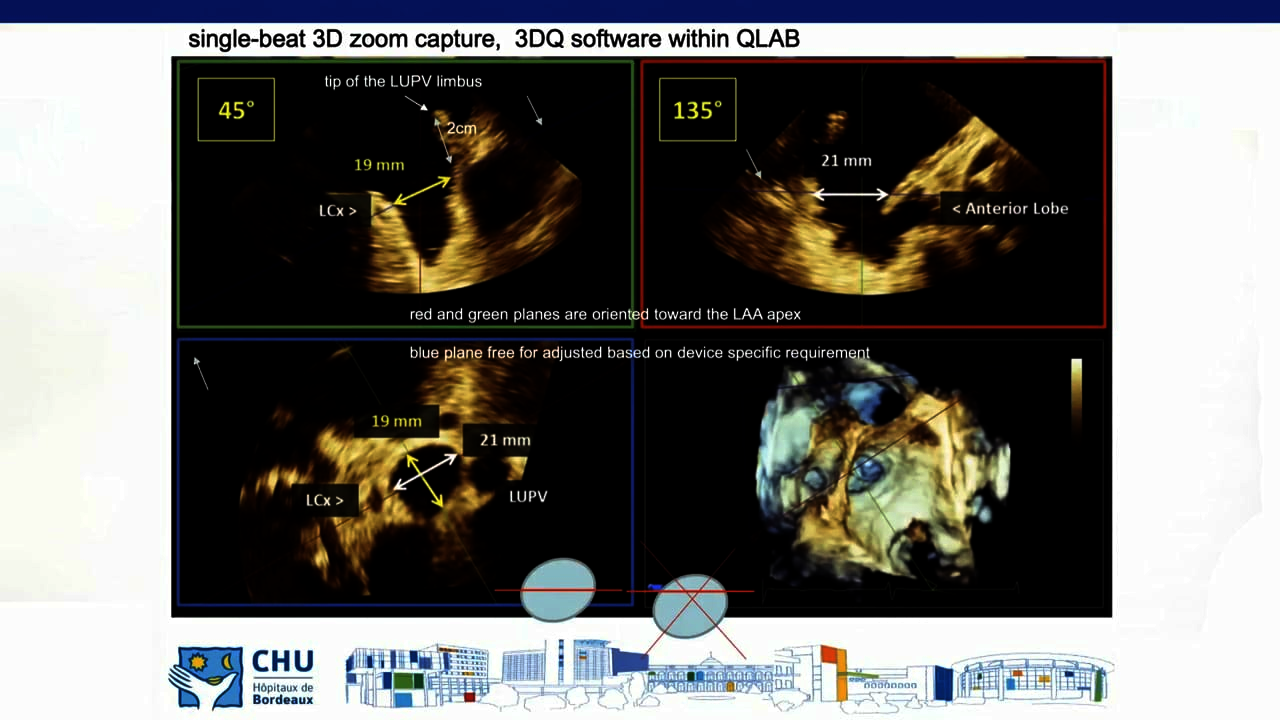Select the yellow 135° angle label box
The image size is (1280, 720).
point(698,110)
